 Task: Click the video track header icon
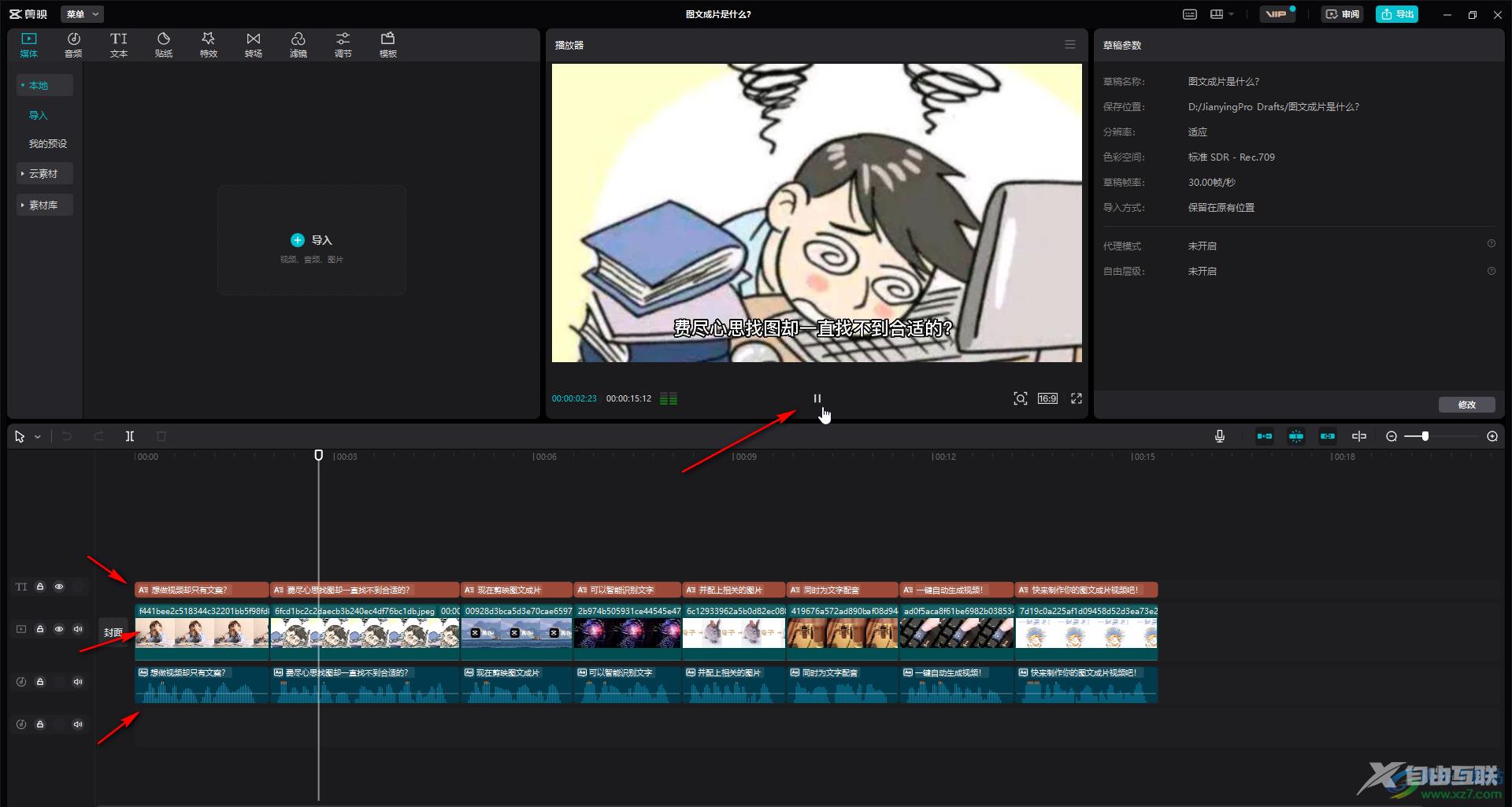[21, 629]
